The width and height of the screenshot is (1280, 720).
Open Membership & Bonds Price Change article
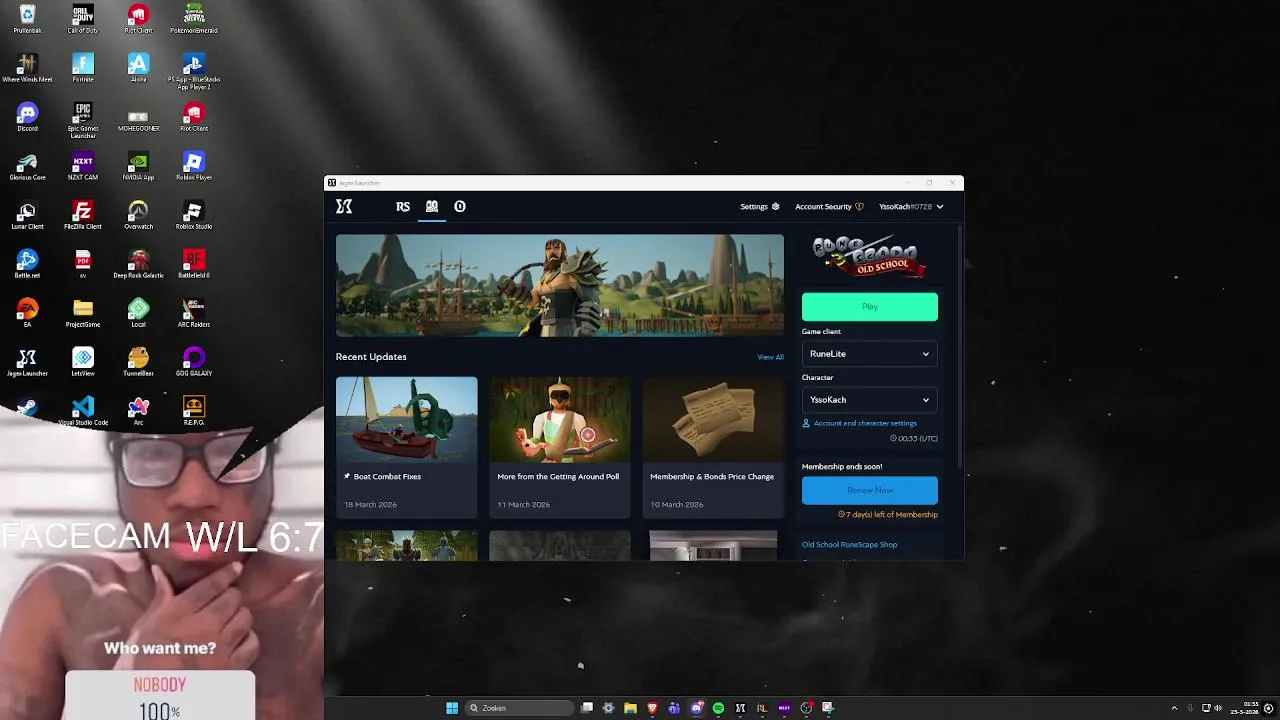[x=713, y=446]
